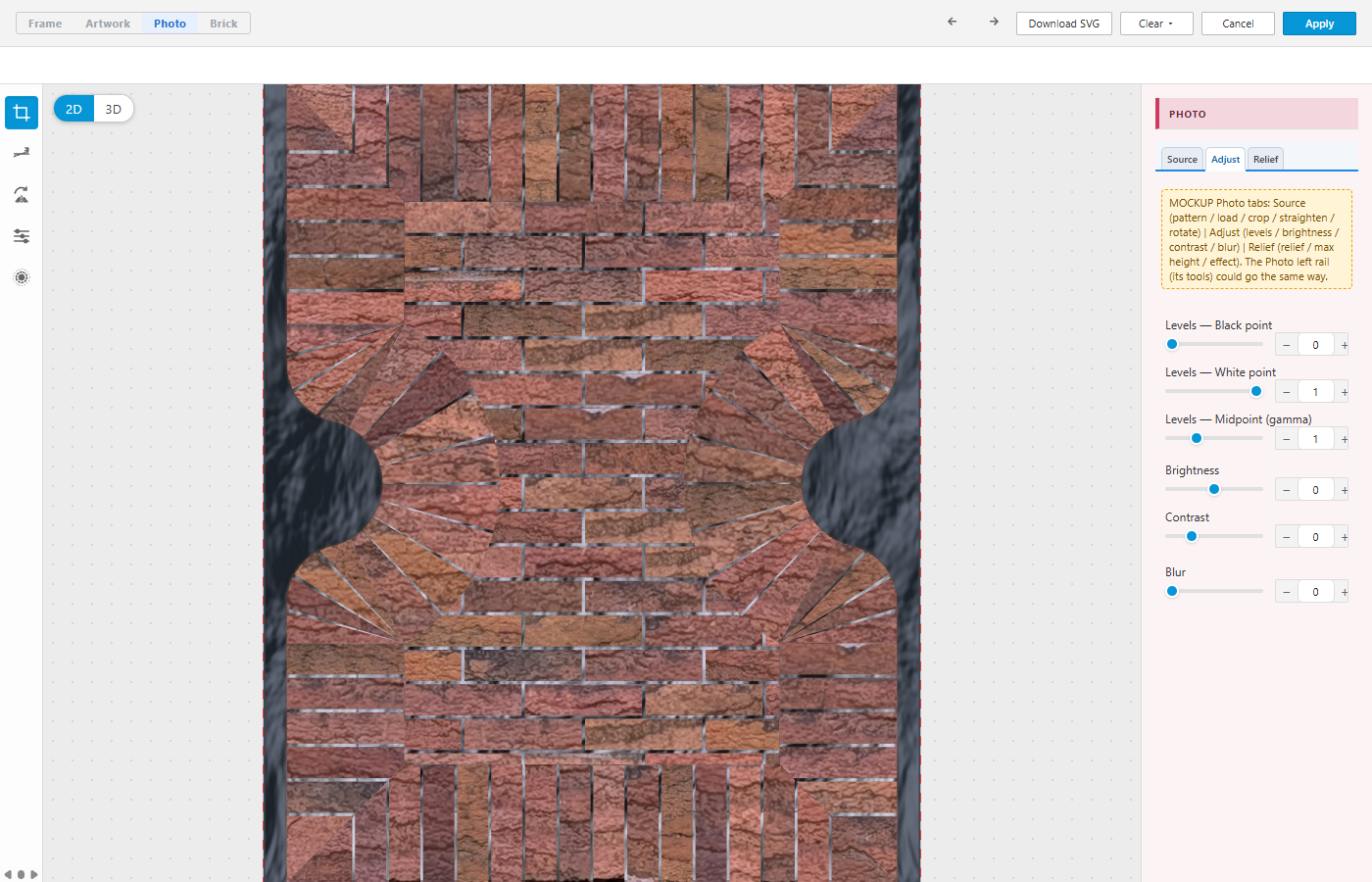1372x882 pixels.
Task: Open the Frame tab
Action: [x=45, y=24]
